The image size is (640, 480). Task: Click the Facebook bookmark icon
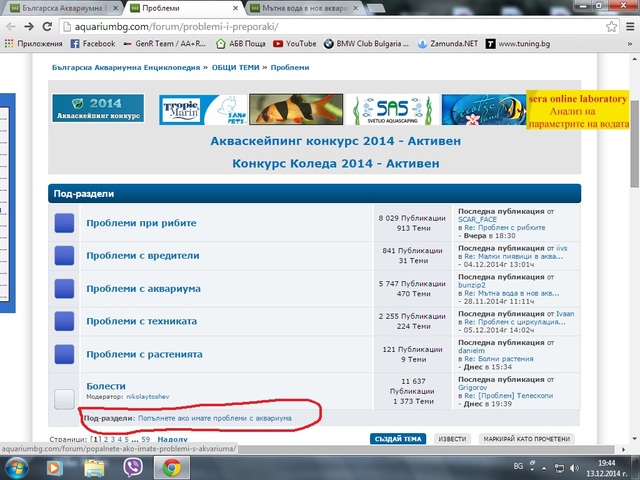[75, 44]
